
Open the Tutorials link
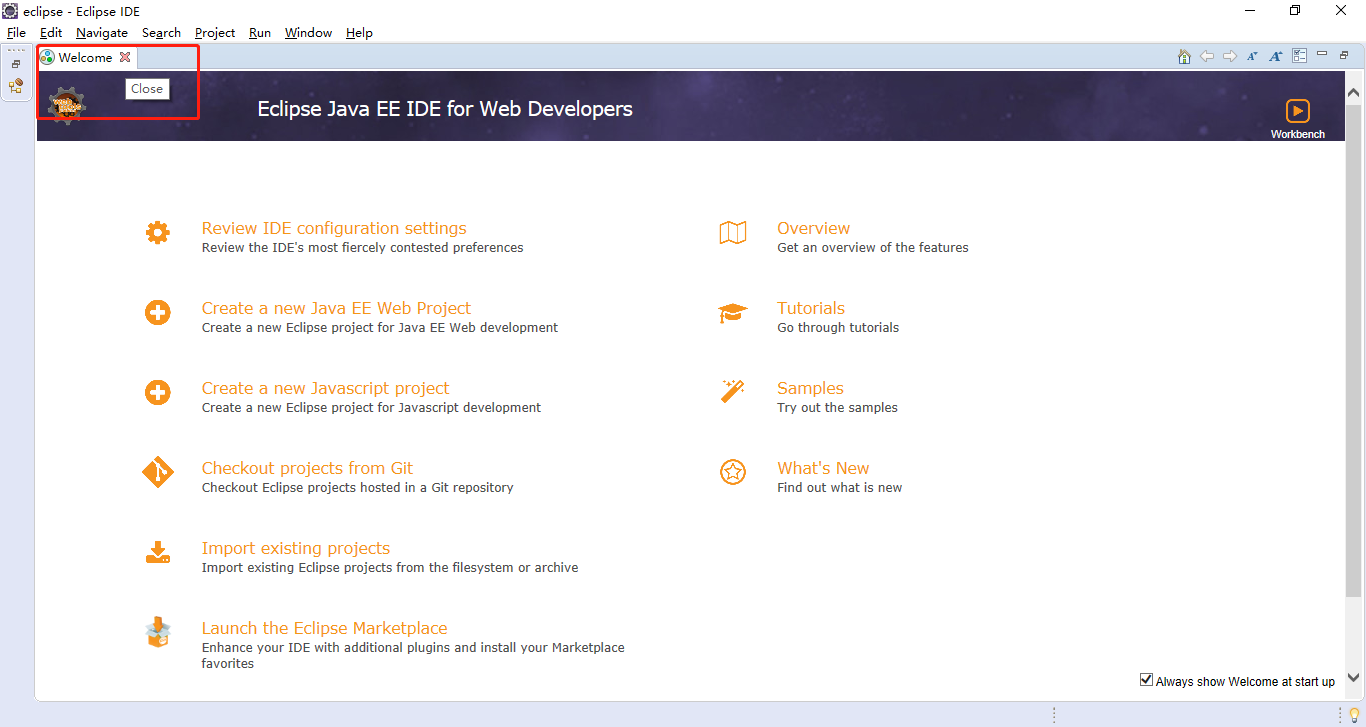tap(811, 308)
